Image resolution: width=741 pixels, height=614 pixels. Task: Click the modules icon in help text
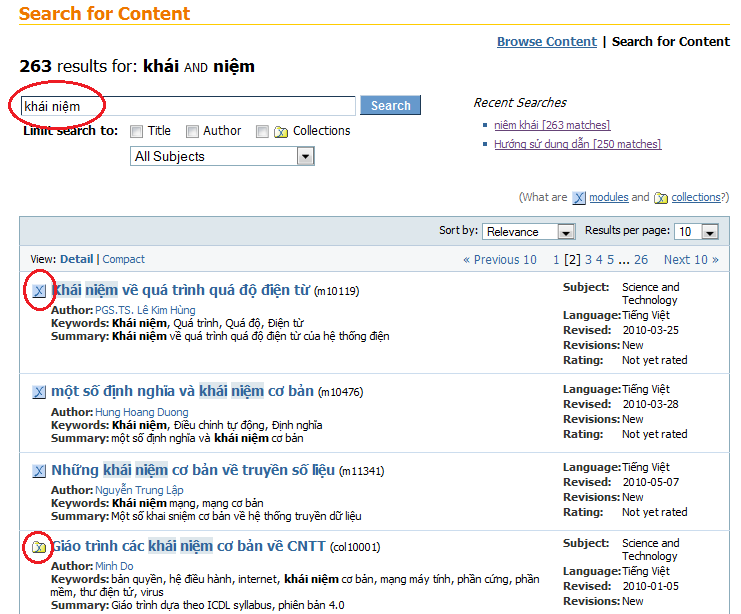(579, 198)
